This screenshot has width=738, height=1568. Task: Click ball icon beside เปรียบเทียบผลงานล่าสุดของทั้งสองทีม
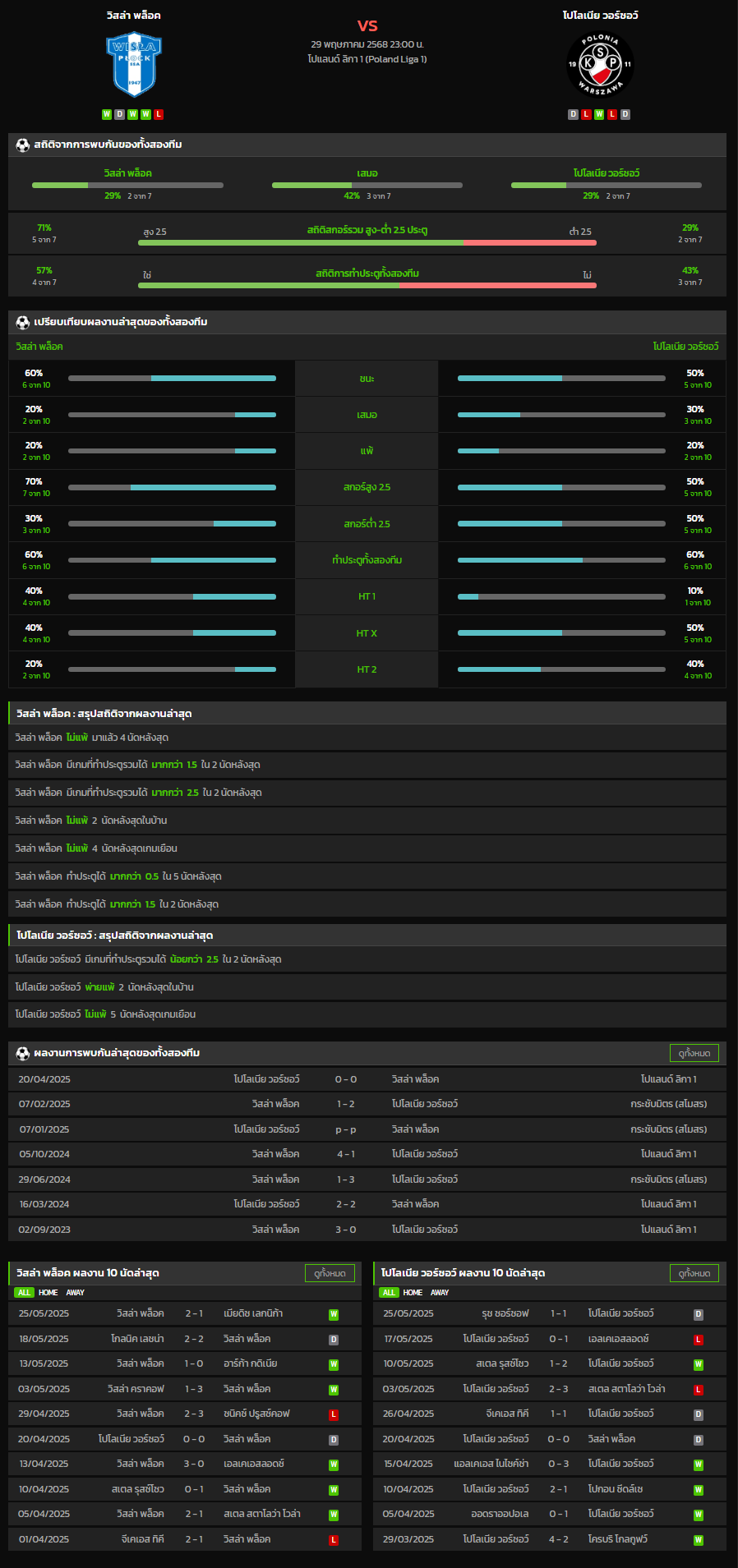(x=23, y=322)
